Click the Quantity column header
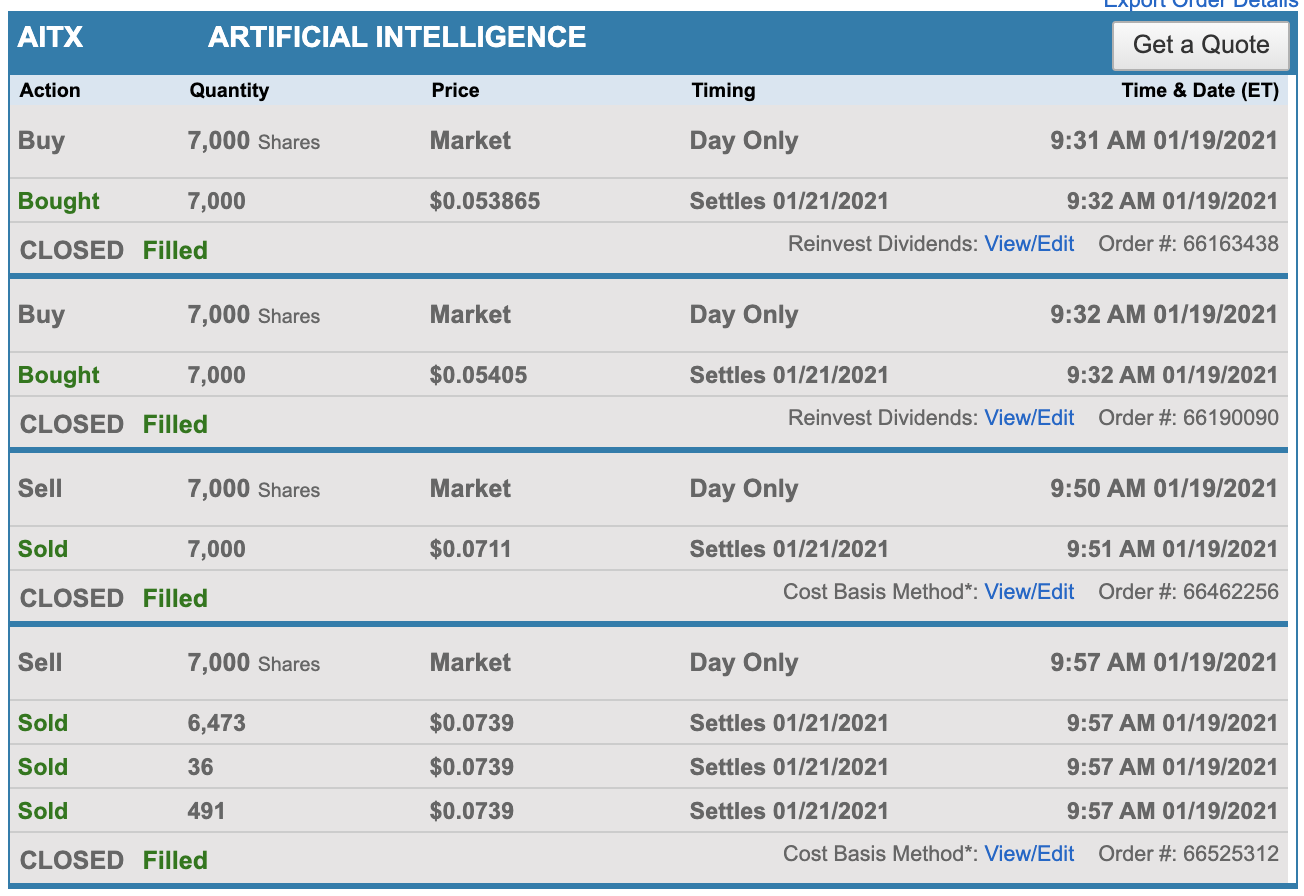The width and height of the screenshot is (1304, 896). coord(229,90)
